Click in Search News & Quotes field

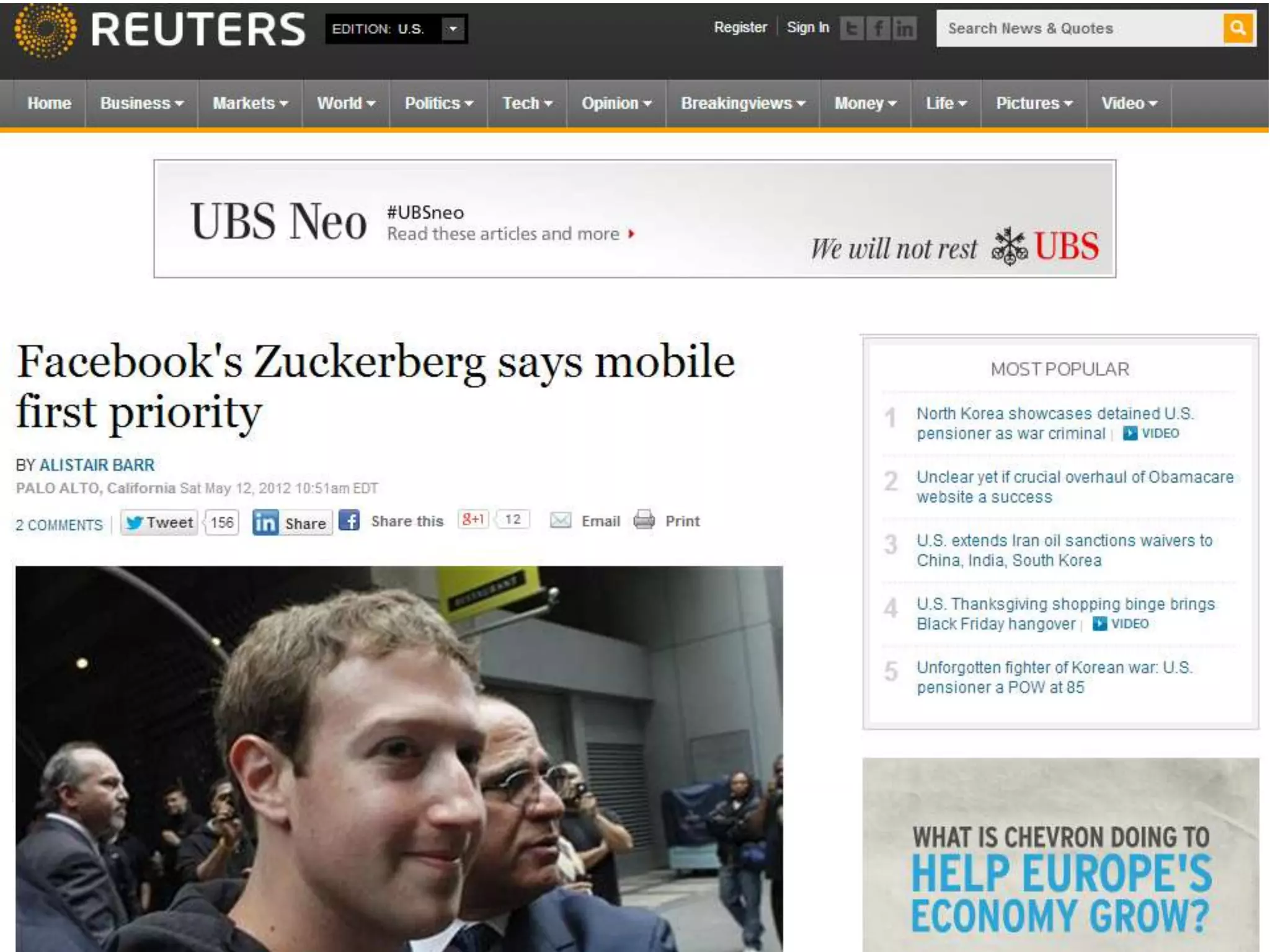pos(1079,29)
